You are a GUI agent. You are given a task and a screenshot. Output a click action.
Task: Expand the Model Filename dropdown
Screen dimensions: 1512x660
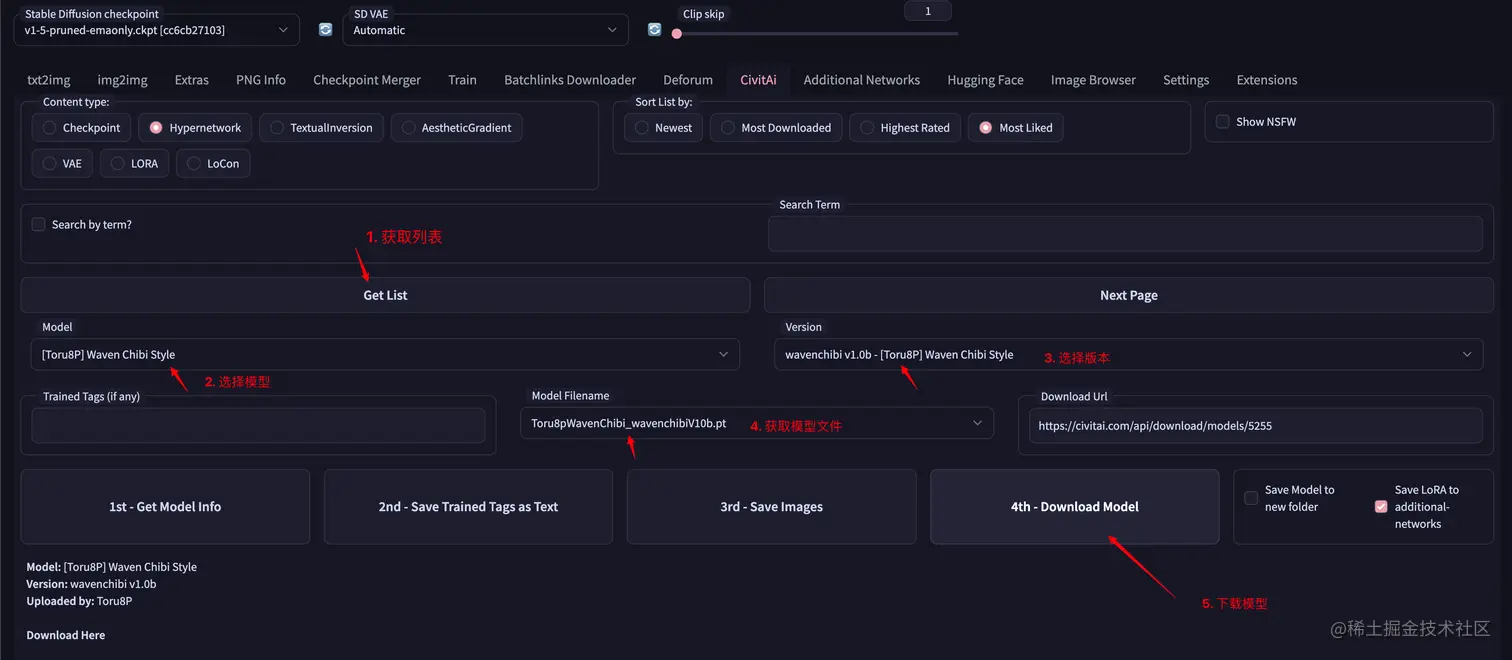coord(757,423)
